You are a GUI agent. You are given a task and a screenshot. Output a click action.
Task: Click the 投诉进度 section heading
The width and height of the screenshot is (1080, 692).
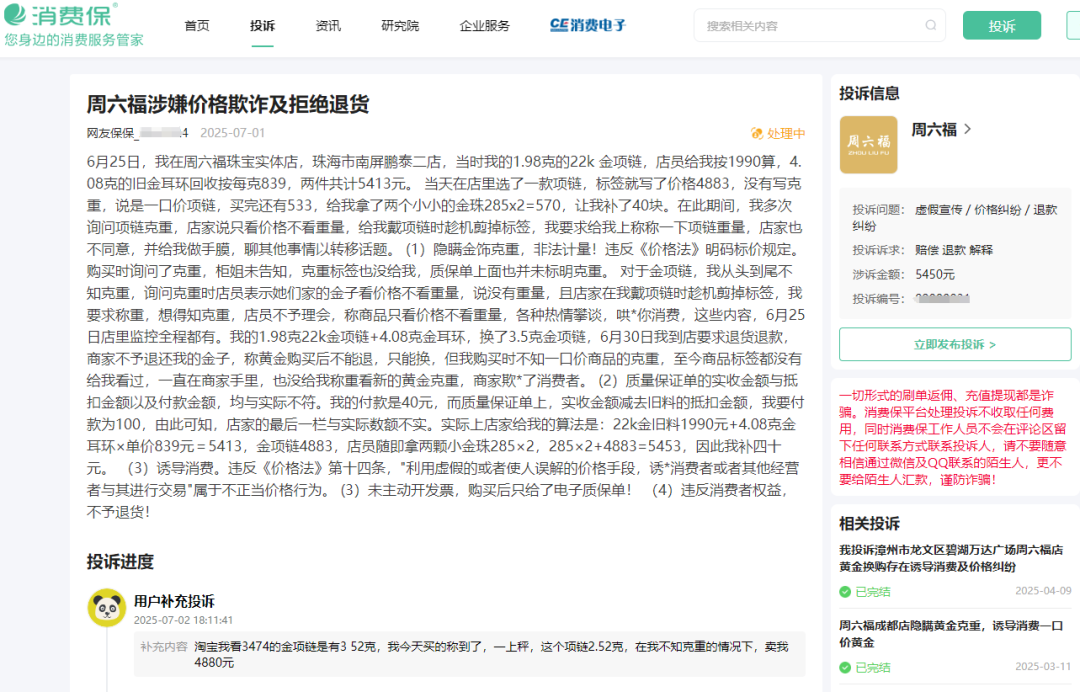point(120,562)
